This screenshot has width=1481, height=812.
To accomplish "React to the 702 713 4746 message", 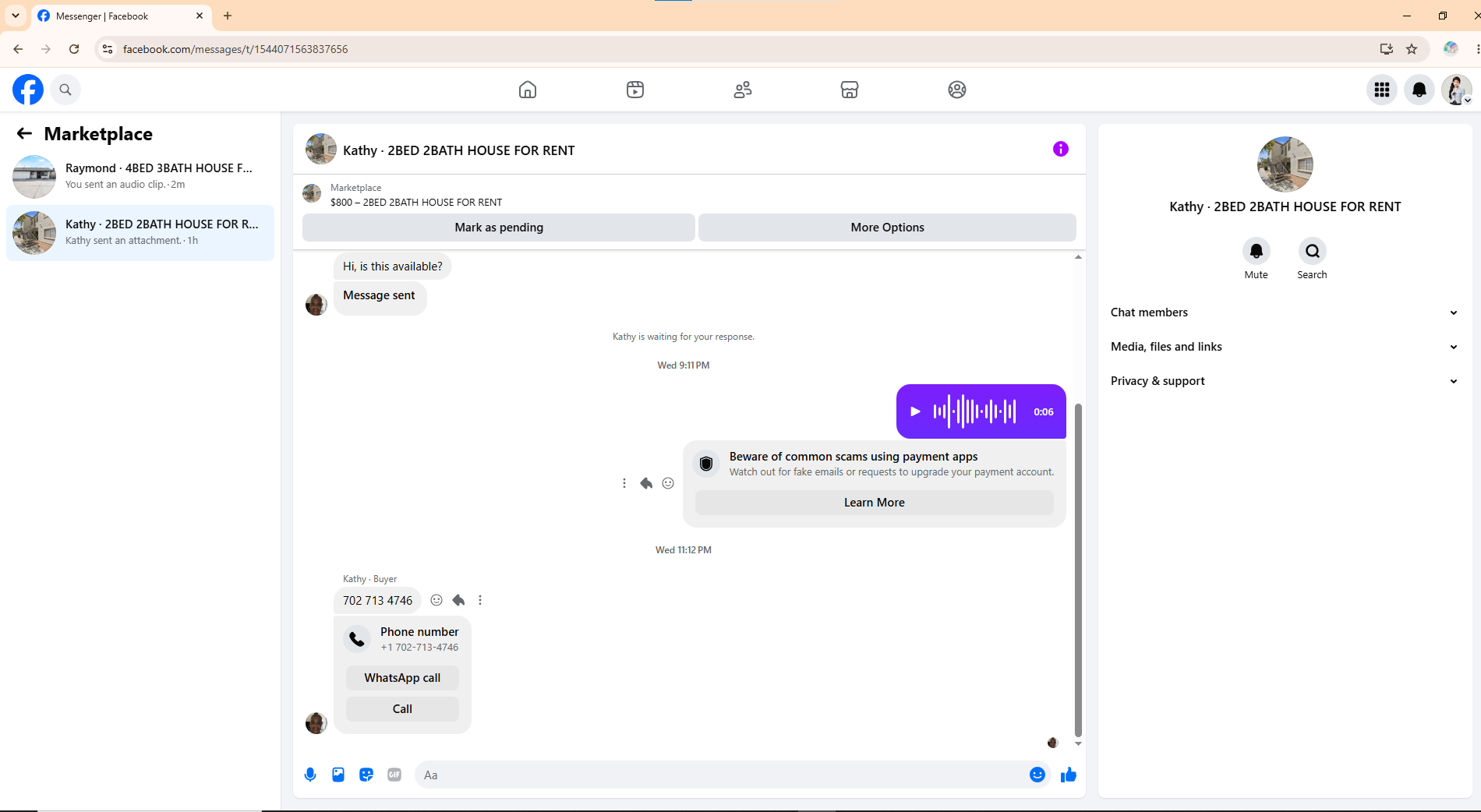I will pyautogui.click(x=437, y=600).
